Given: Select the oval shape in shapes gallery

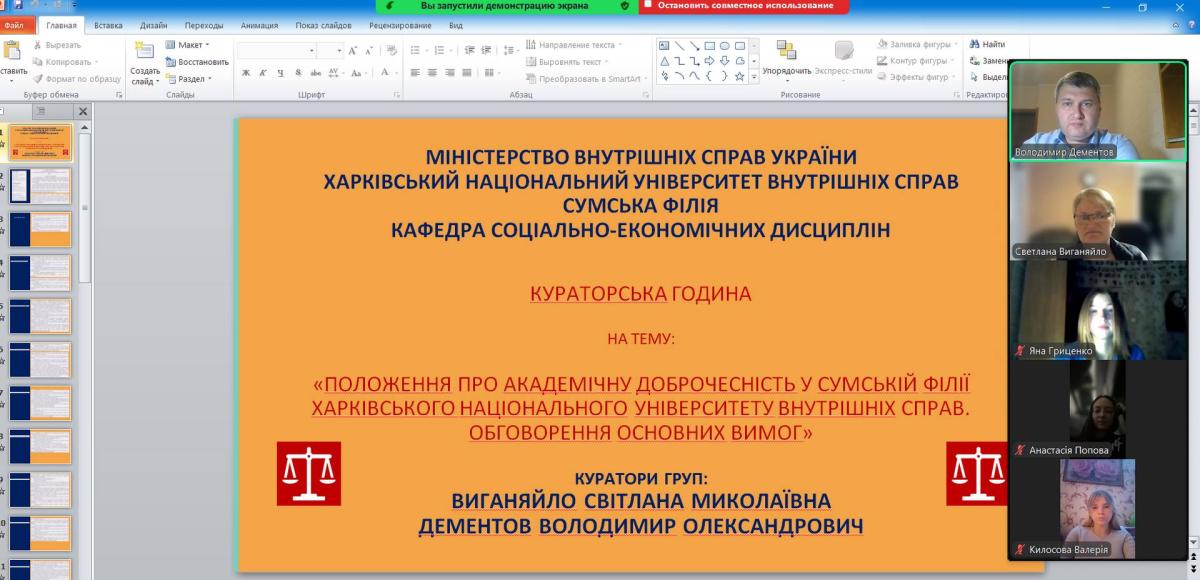Looking at the screenshot, I should pos(725,45).
